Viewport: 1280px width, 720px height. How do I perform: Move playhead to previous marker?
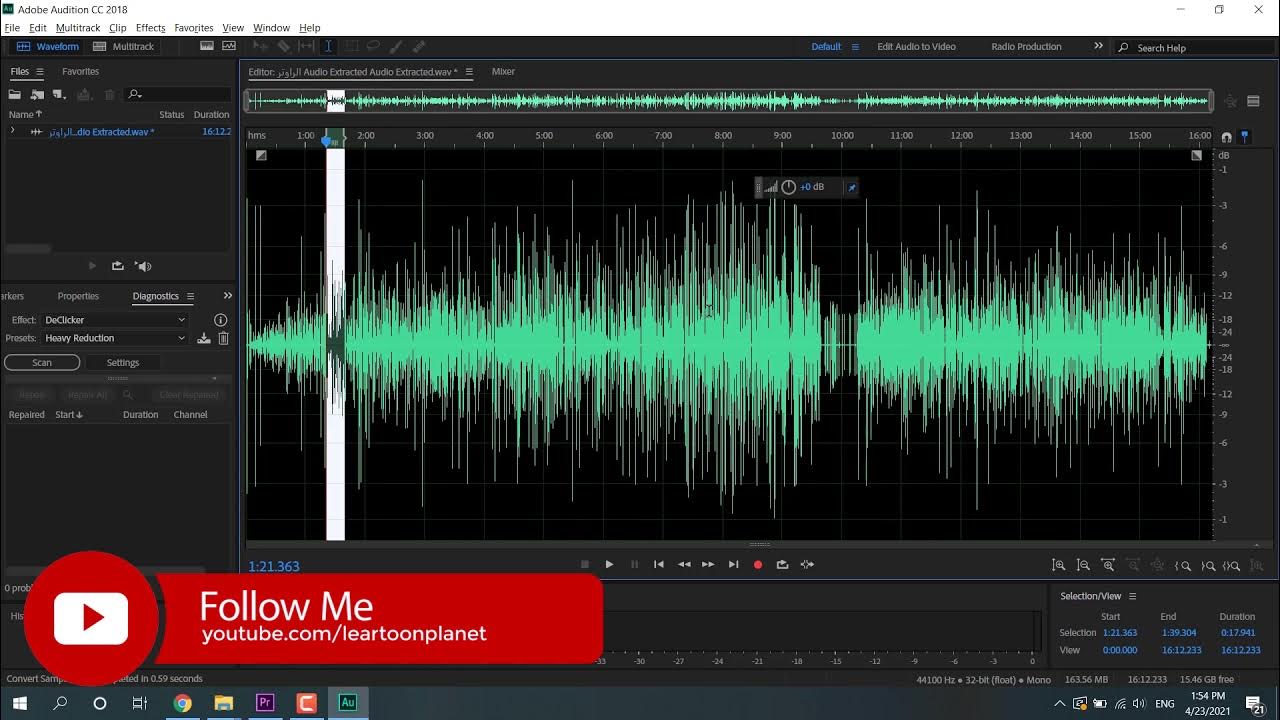tap(659, 564)
